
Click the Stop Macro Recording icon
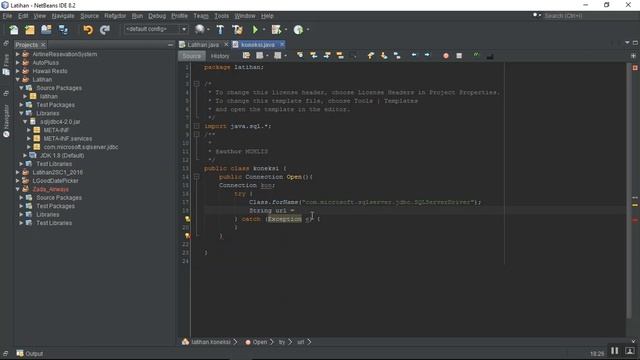pos(459,56)
